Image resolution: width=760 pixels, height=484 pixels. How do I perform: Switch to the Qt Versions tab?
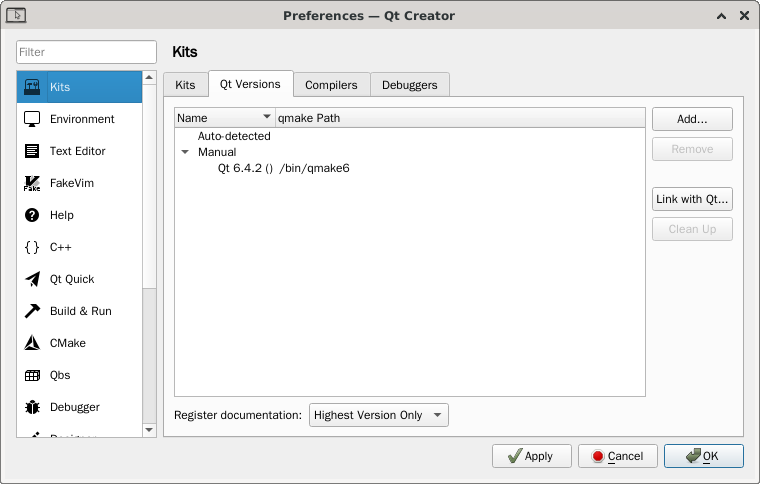pos(250,84)
